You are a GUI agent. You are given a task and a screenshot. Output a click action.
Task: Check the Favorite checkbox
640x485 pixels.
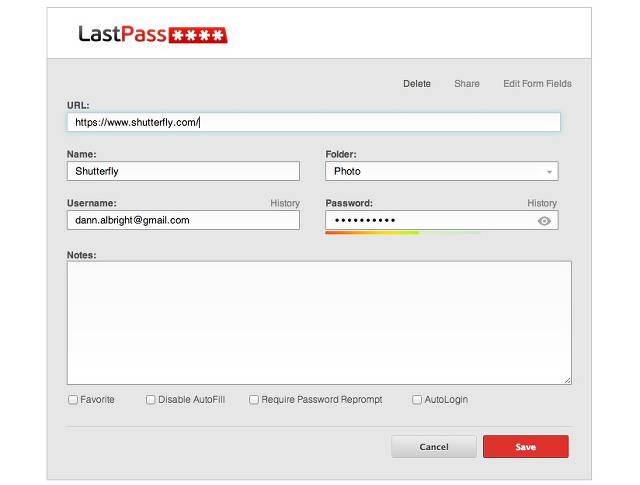pyautogui.click(x=73, y=399)
